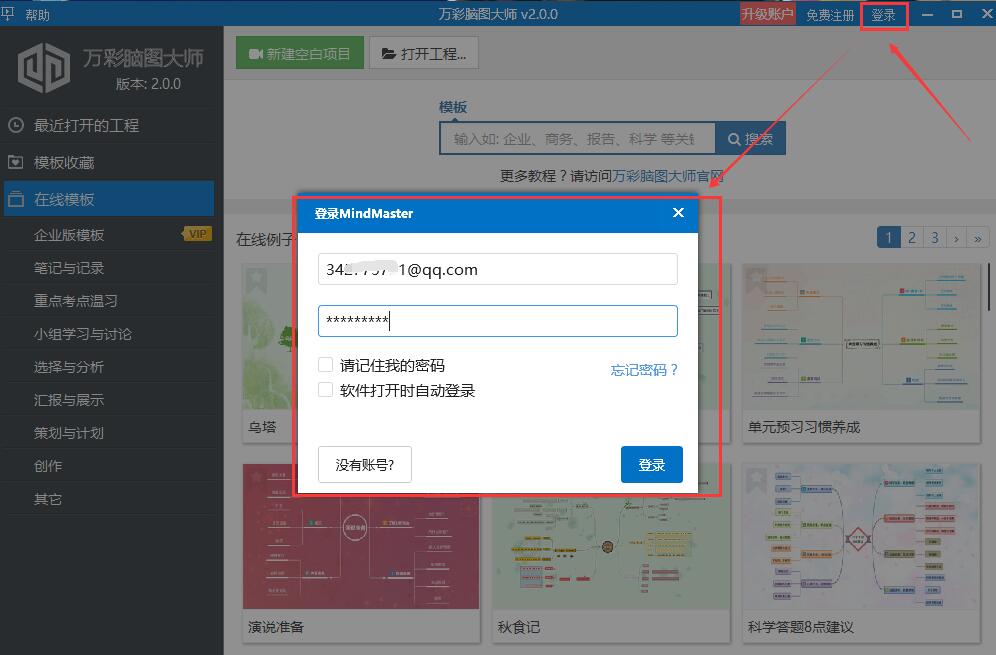Click the magnifier icon on the 搜索 button
The image size is (996, 655).
(x=732, y=138)
